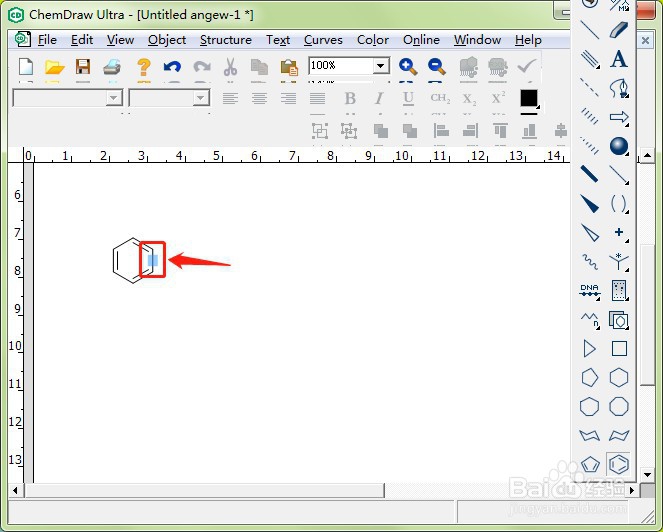Image resolution: width=663 pixels, height=532 pixels.
Task: Set right text alignment
Action: [288, 99]
